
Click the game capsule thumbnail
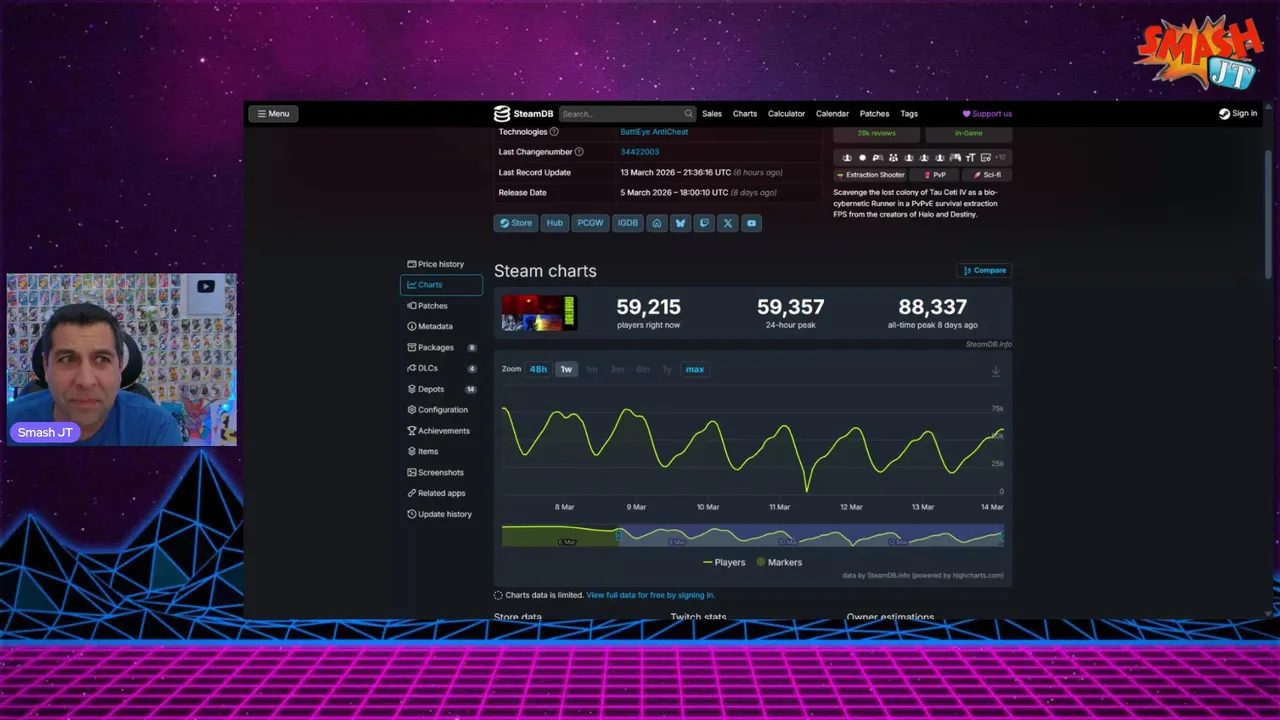539,313
